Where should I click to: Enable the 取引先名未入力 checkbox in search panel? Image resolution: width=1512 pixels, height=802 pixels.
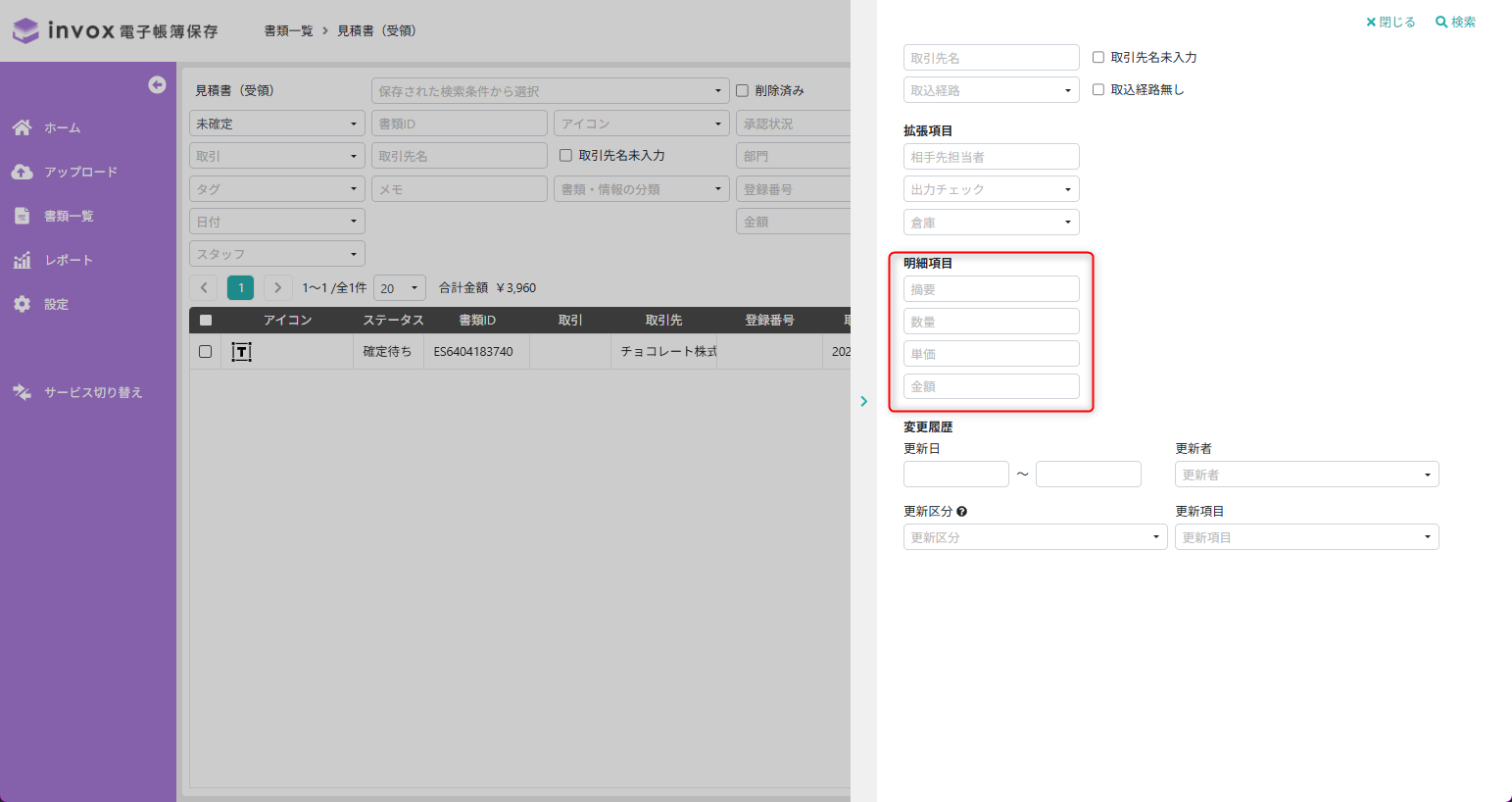pyautogui.click(x=1098, y=58)
